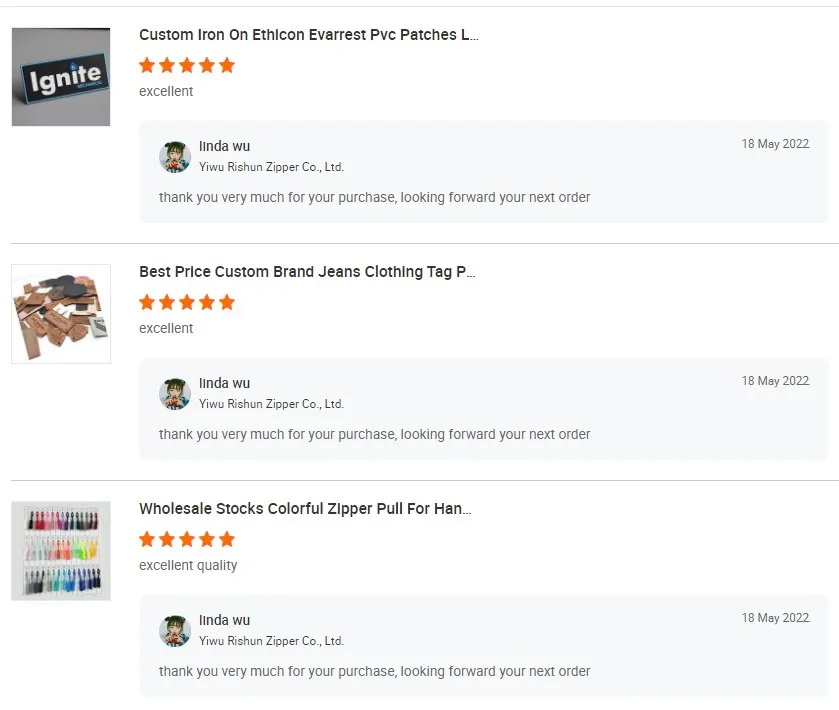Screen dimensions: 839x710
Task: Open the Yiwu Rishun Zipper company in second reply
Action: coord(271,404)
